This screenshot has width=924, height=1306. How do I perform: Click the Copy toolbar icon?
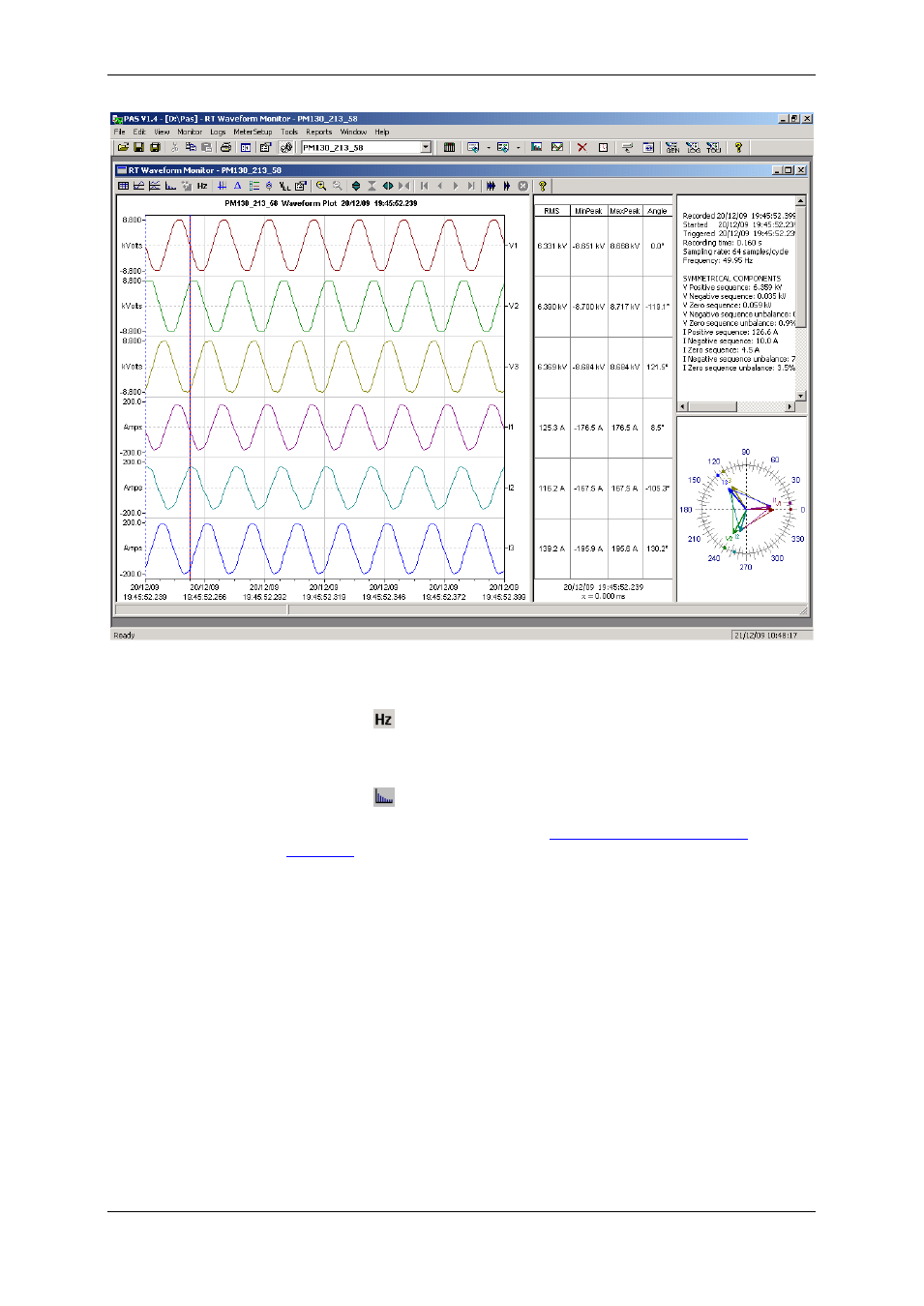pyautogui.click(x=191, y=148)
